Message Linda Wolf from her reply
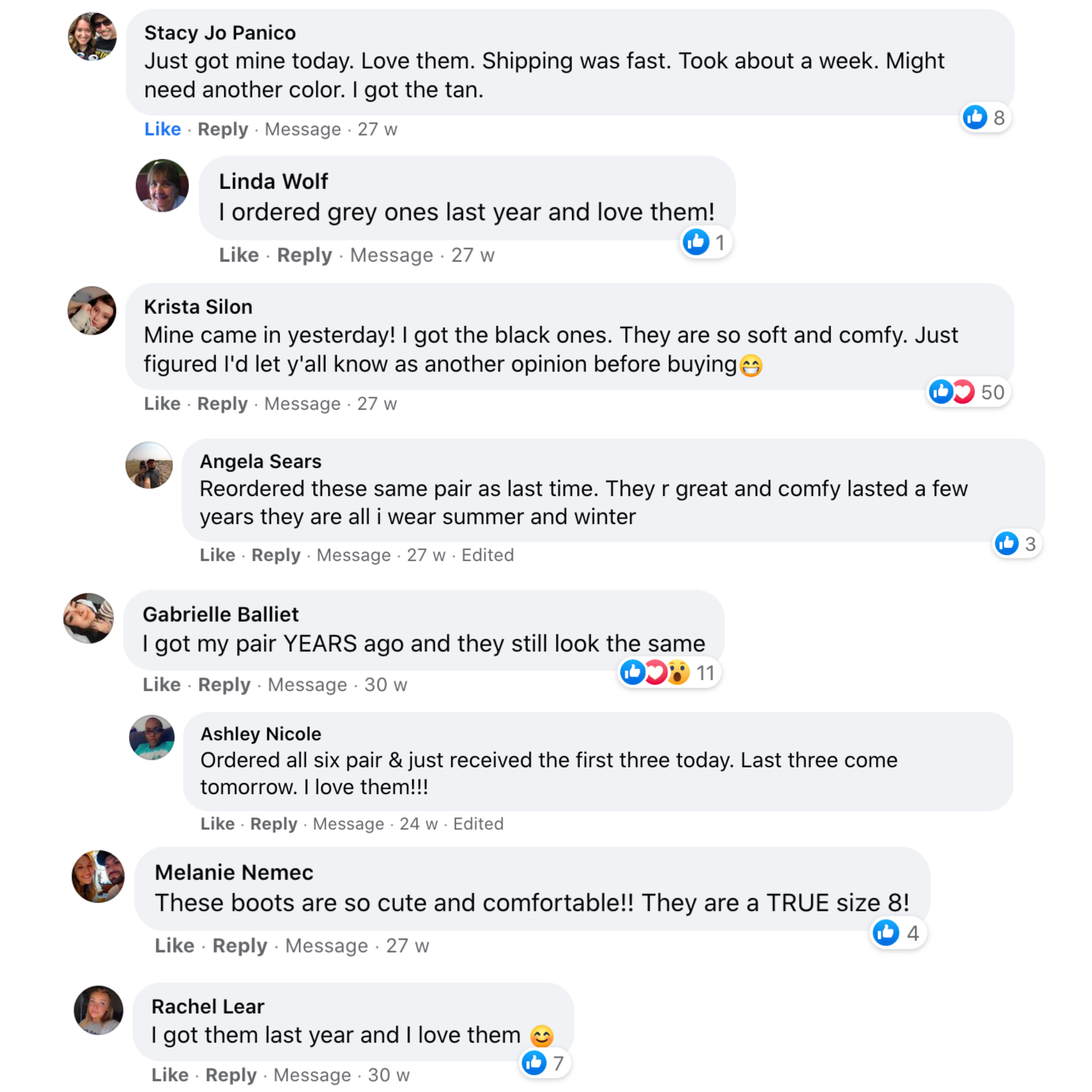1092x1092 pixels. click(391, 255)
